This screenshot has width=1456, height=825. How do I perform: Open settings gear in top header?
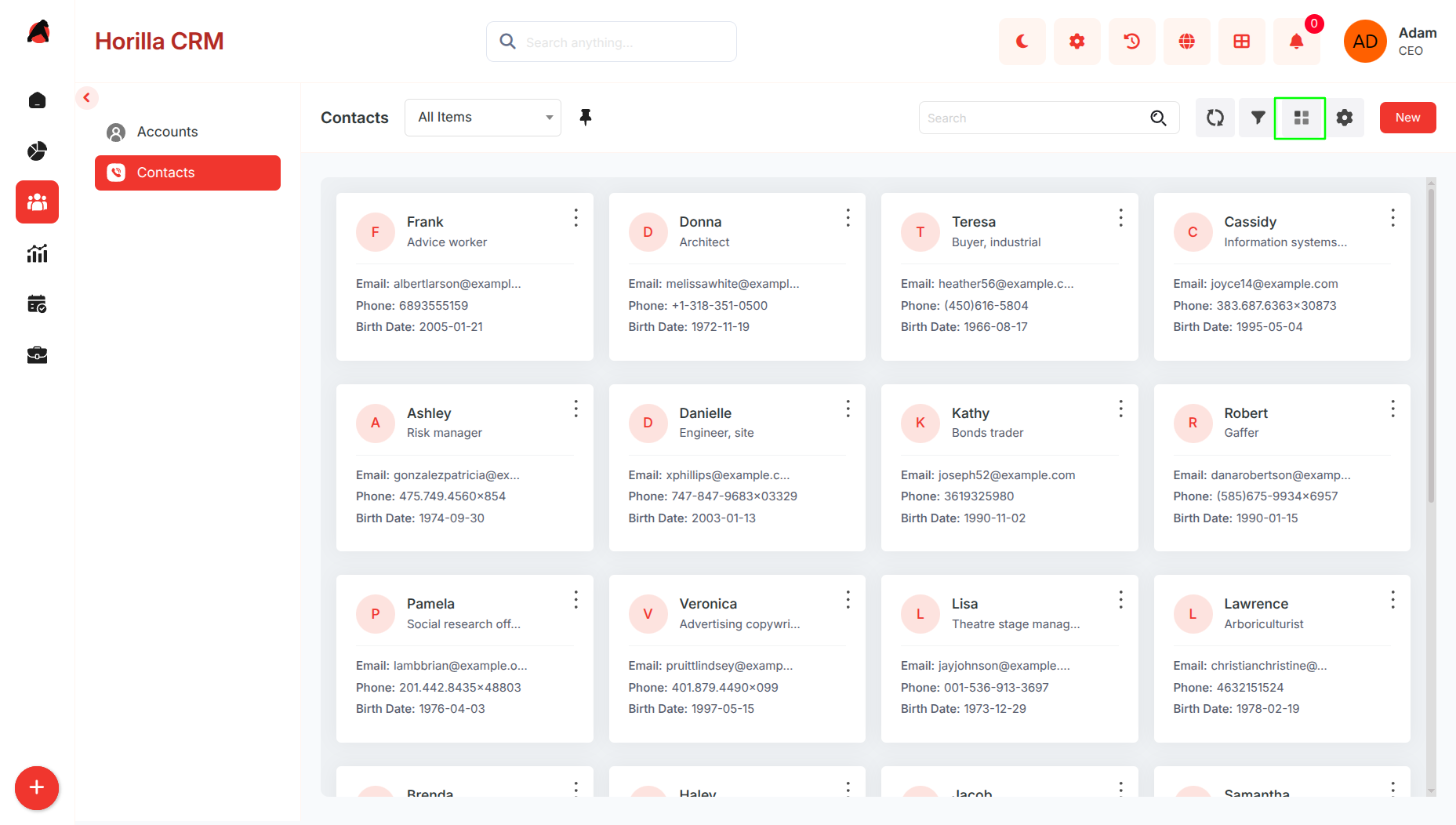coord(1077,42)
